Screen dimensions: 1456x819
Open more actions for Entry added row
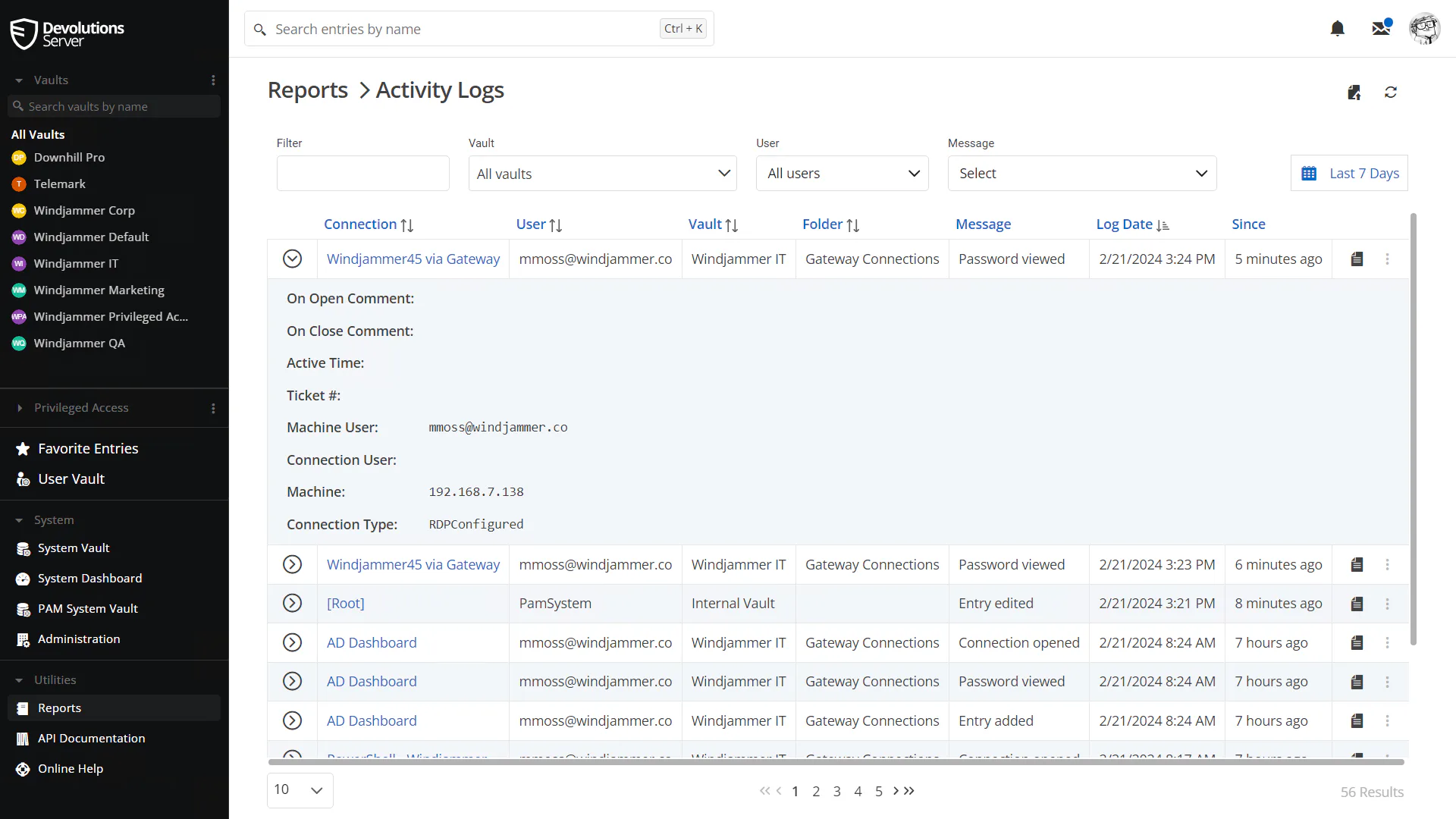[1388, 721]
